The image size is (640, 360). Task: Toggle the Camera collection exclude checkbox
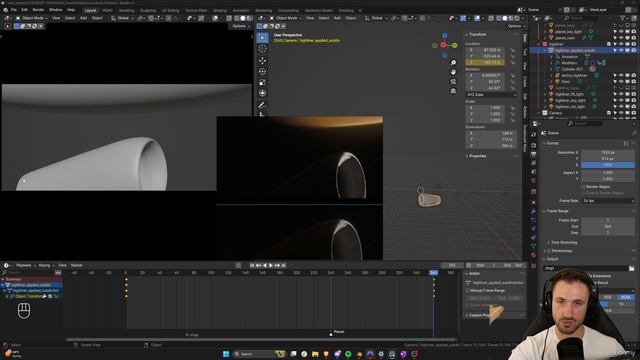(609, 113)
